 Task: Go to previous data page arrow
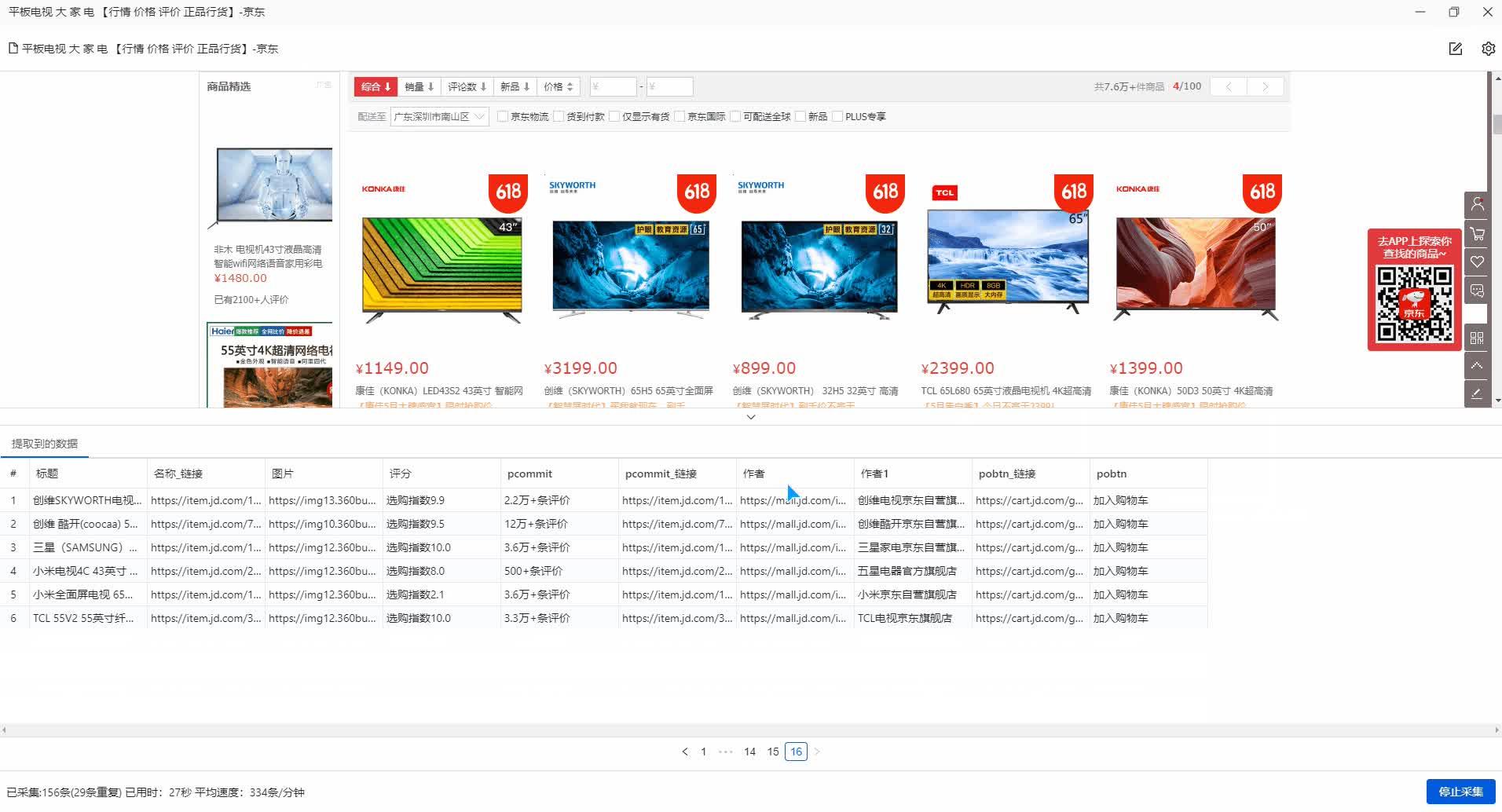[685, 752]
